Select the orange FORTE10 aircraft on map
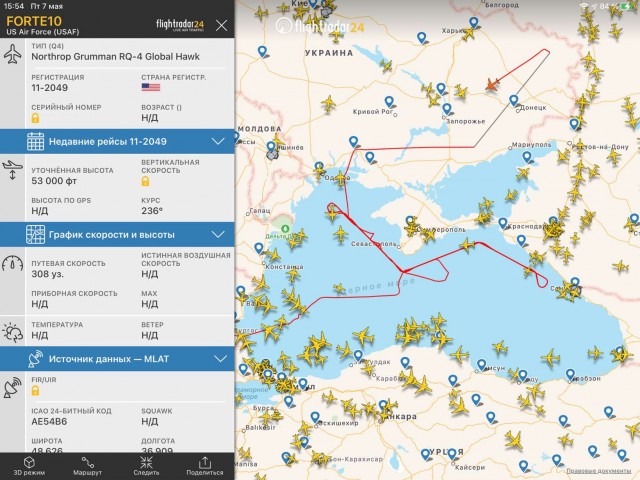The width and height of the screenshot is (640, 480). [x=493, y=84]
